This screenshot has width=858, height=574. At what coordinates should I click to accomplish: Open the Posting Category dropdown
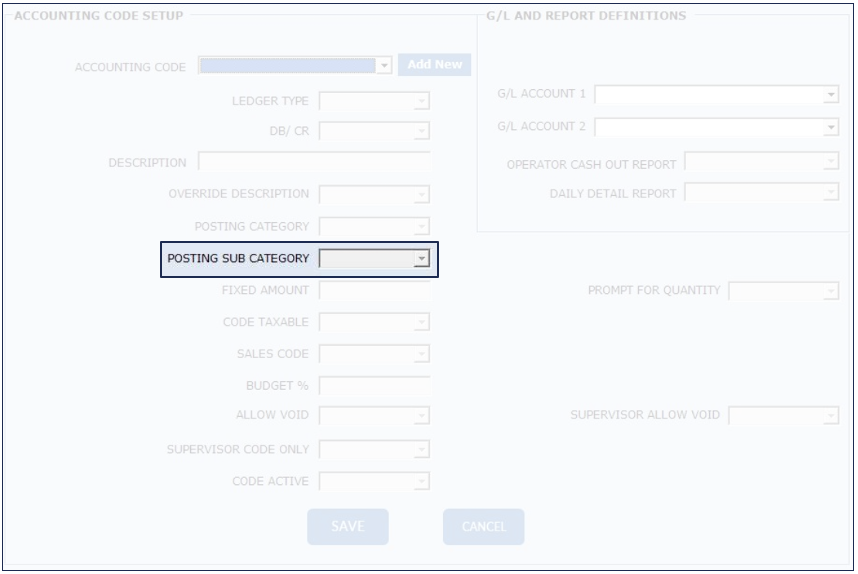pos(373,227)
